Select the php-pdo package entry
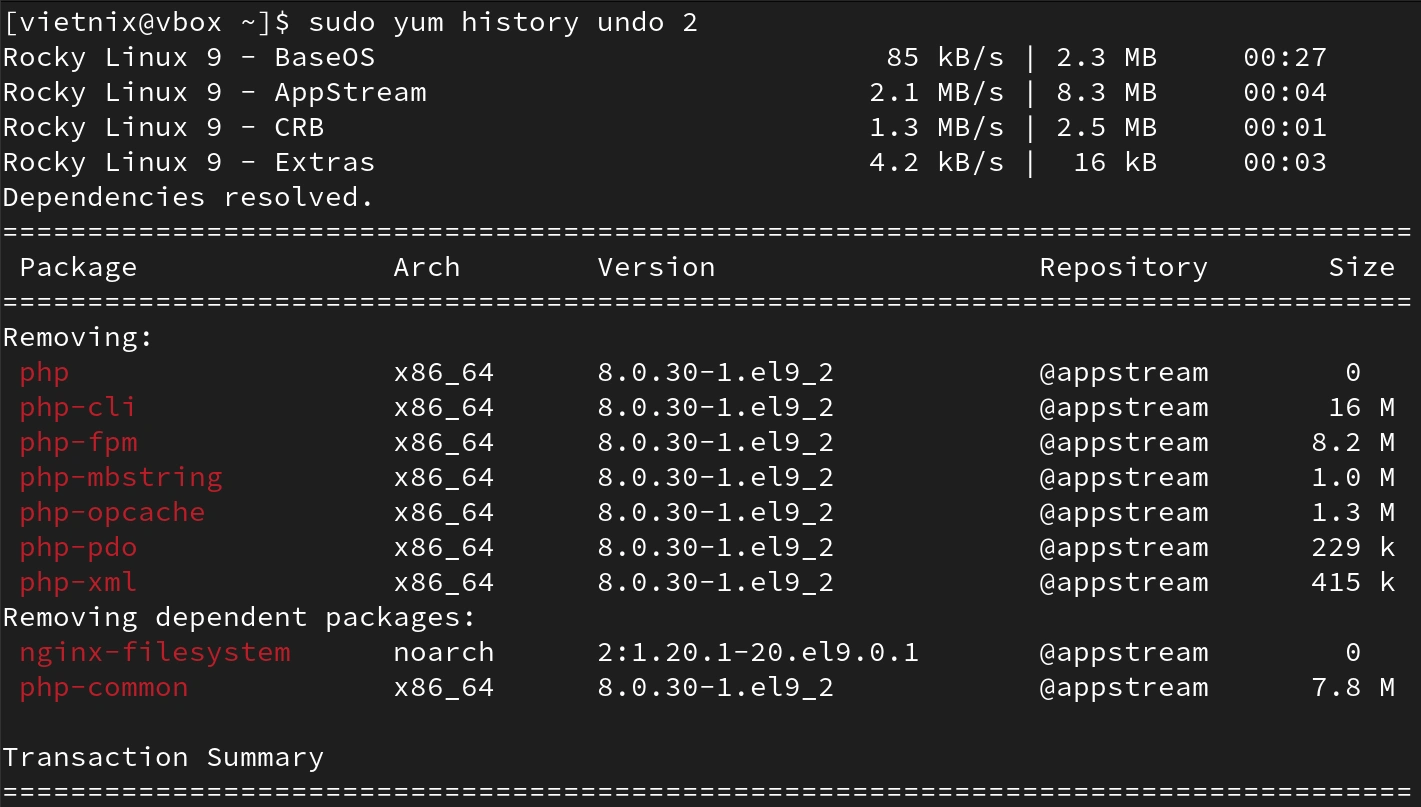The width and height of the screenshot is (1421, 807). (x=78, y=548)
